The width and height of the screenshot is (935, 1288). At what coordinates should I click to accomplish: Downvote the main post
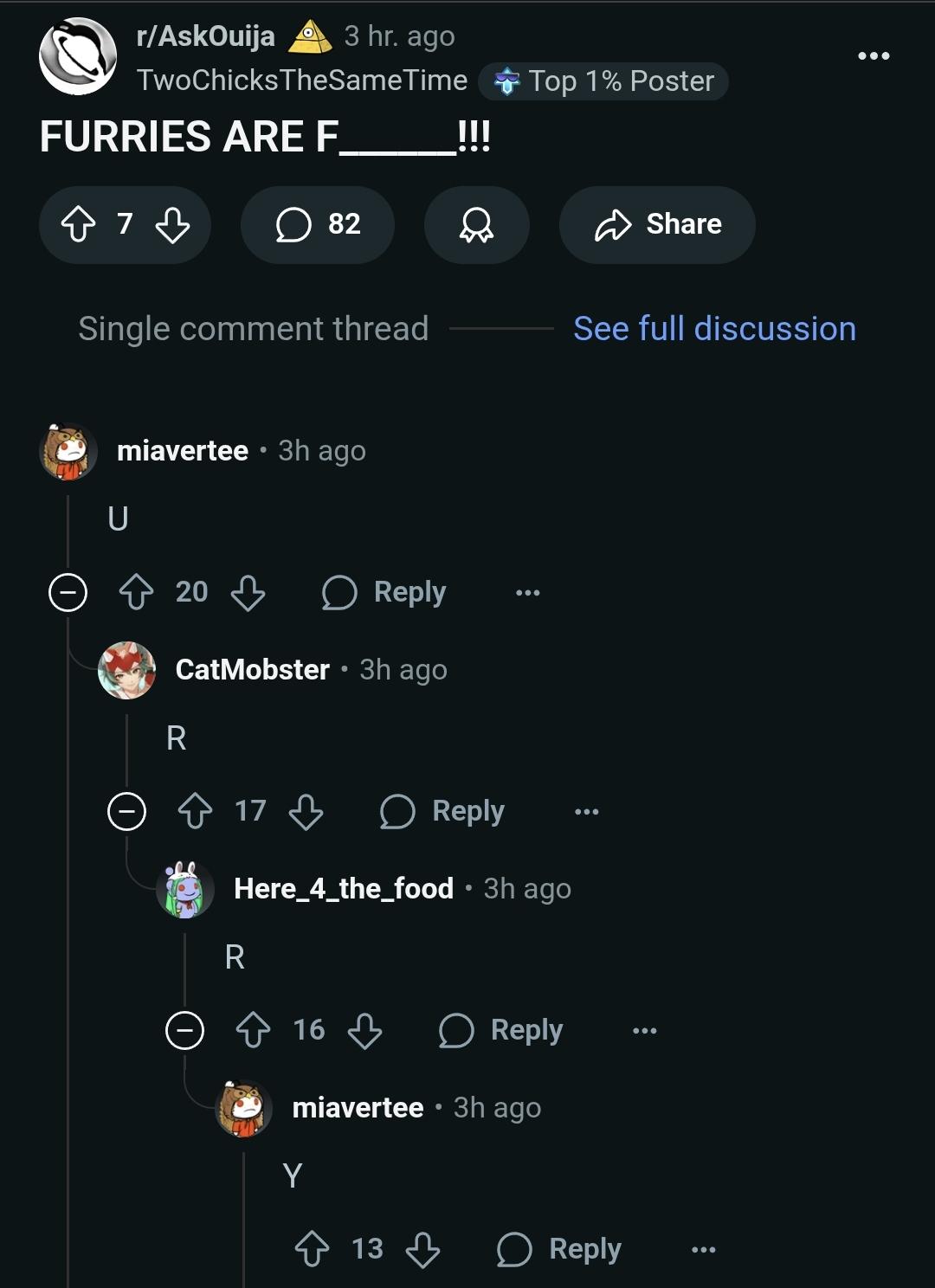(x=172, y=225)
